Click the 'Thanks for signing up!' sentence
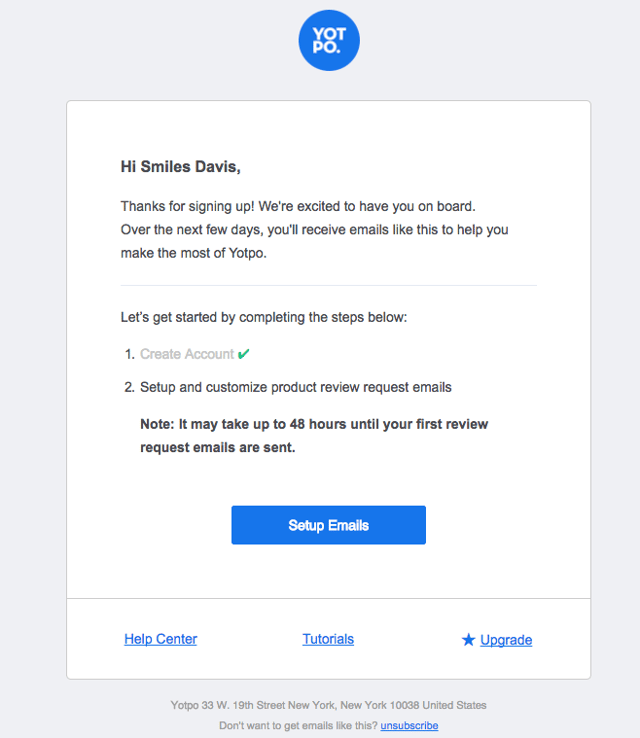640x738 pixels. coord(187,207)
